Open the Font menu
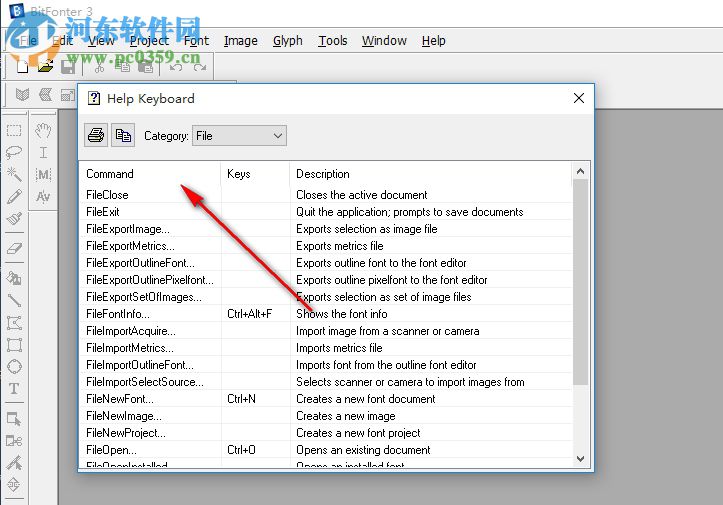The image size is (723, 505). click(x=196, y=41)
